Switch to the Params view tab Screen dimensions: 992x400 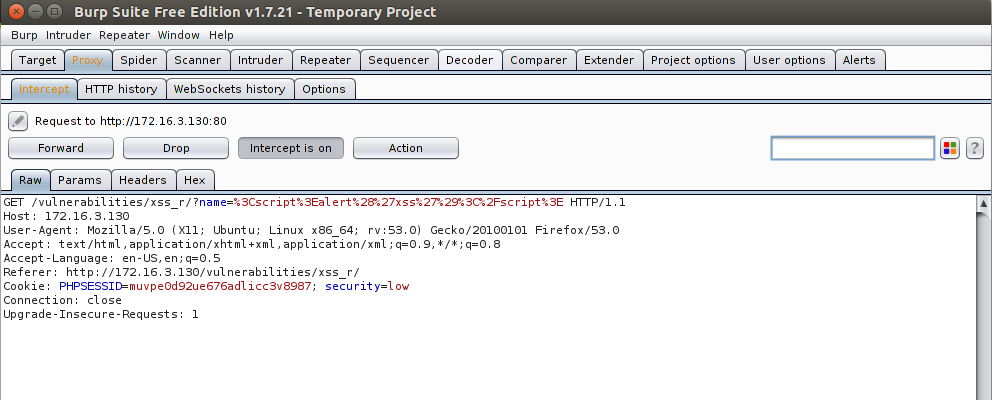80,180
